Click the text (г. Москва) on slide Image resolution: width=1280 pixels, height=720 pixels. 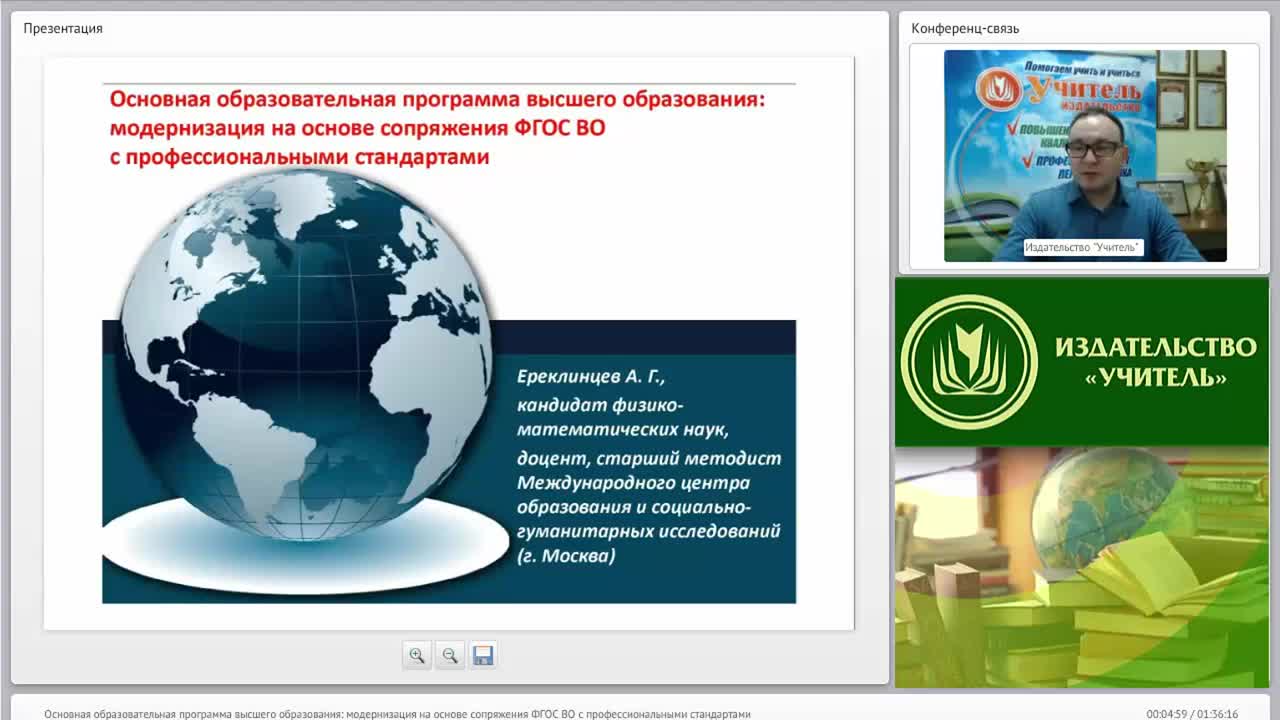coord(566,555)
